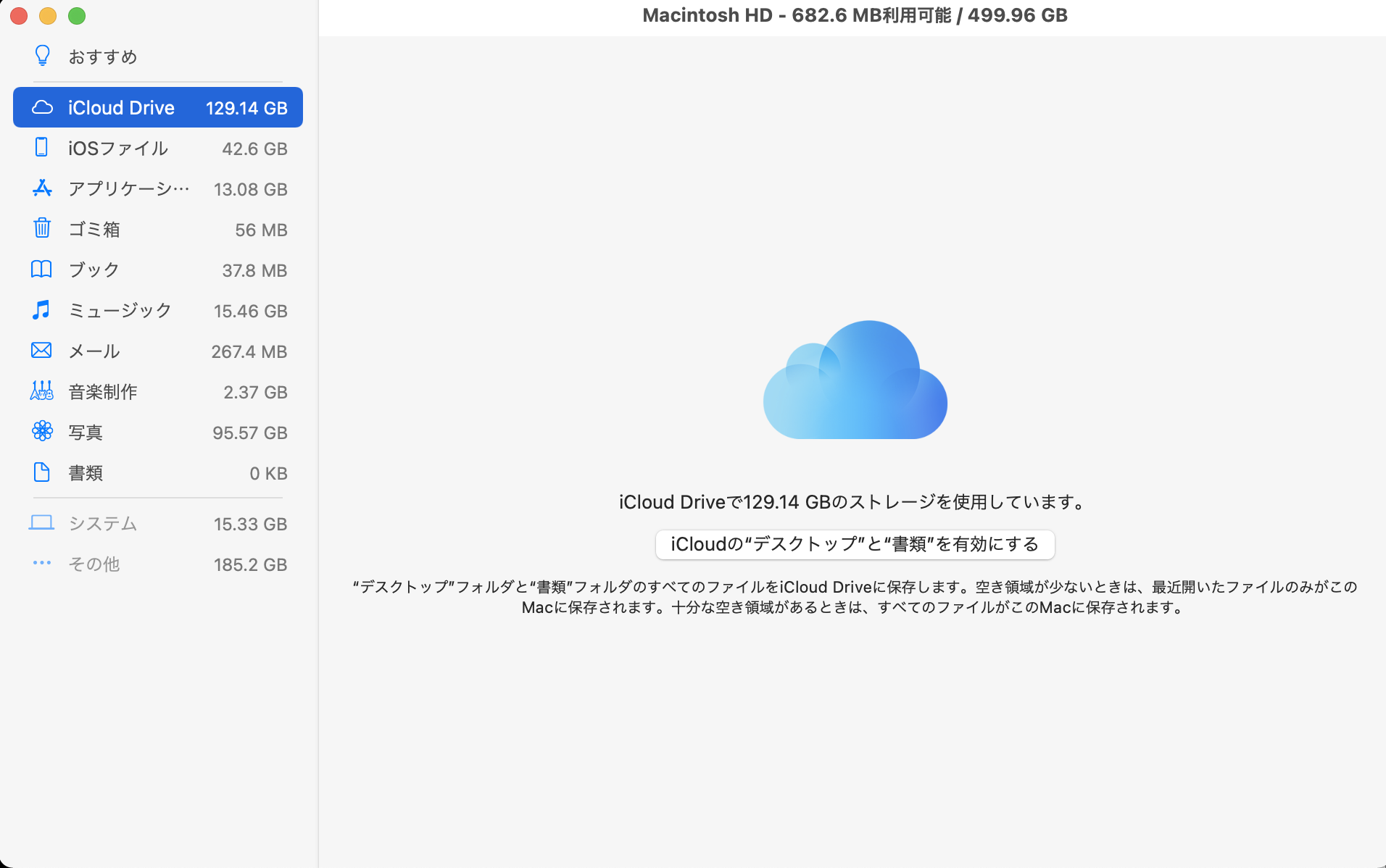Click the flower icon for 写真
Screen dimensions: 1386x868
[x=42, y=432]
